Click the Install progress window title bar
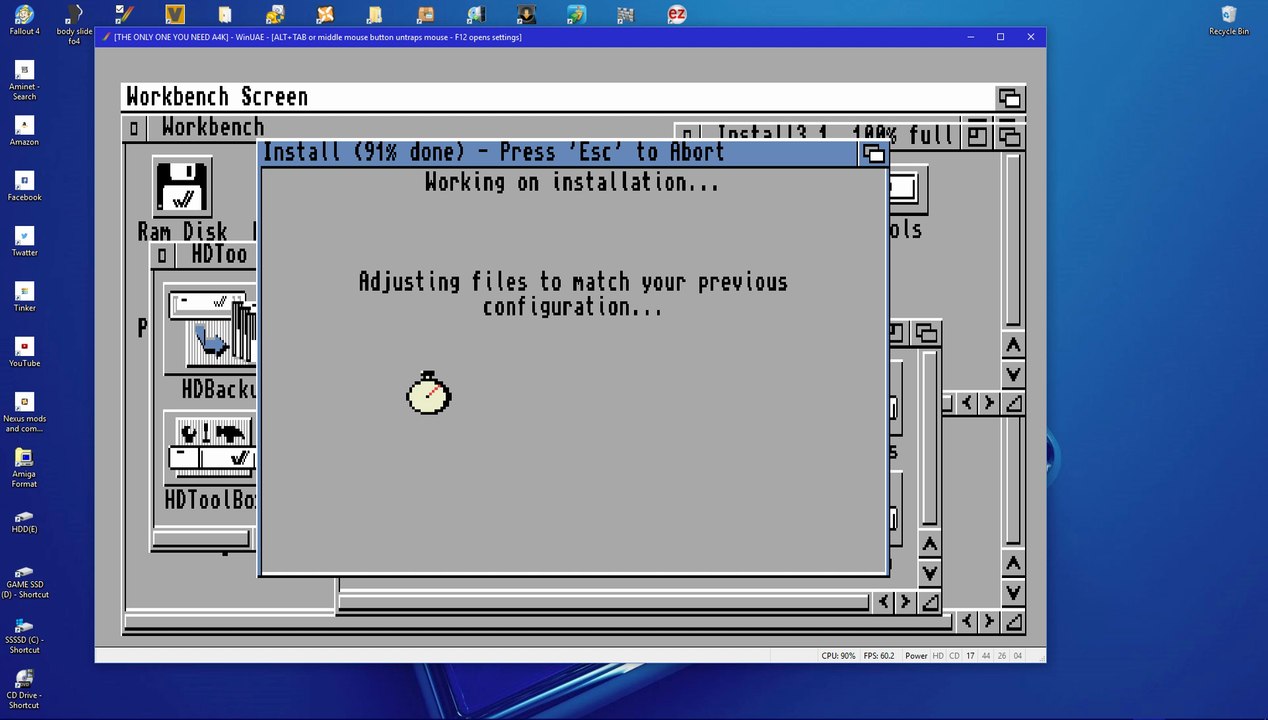 (560, 153)
